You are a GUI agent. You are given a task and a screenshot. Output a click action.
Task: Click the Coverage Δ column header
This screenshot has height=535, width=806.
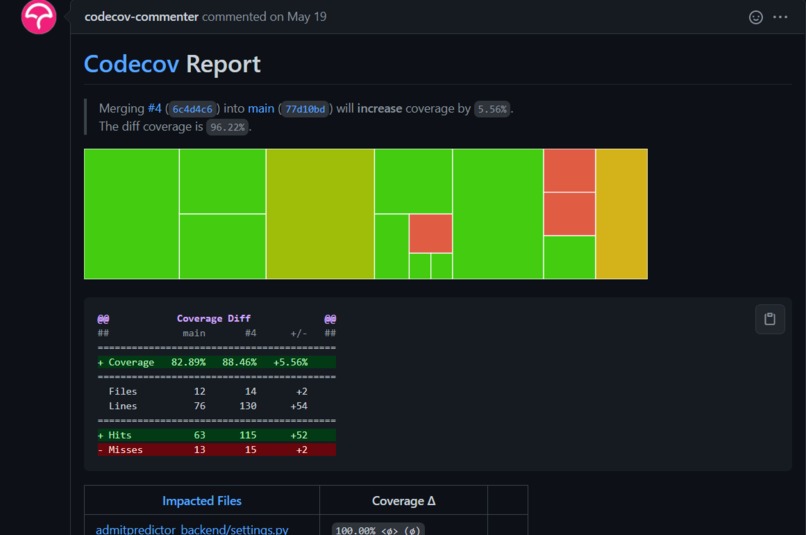(x=404, y=501)
